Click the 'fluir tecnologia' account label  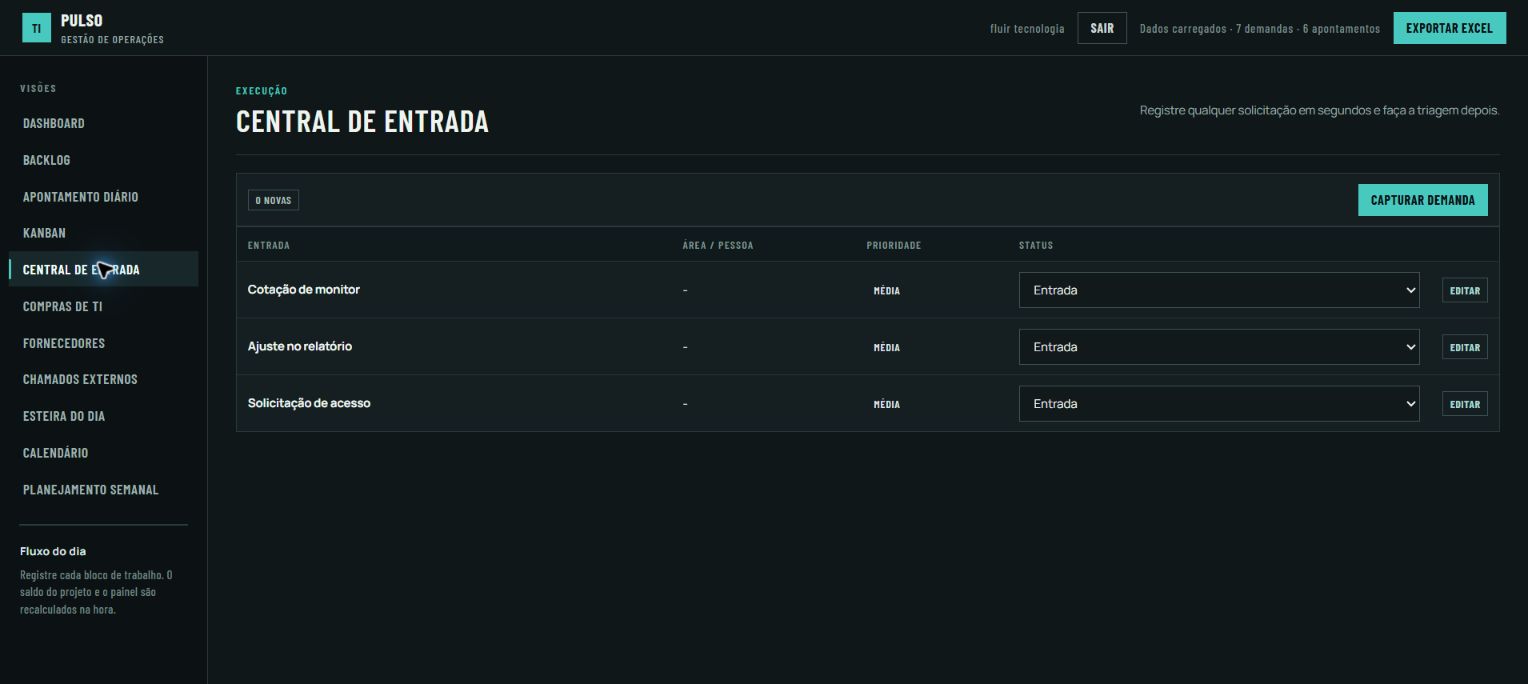click(x=1027, y=28)
